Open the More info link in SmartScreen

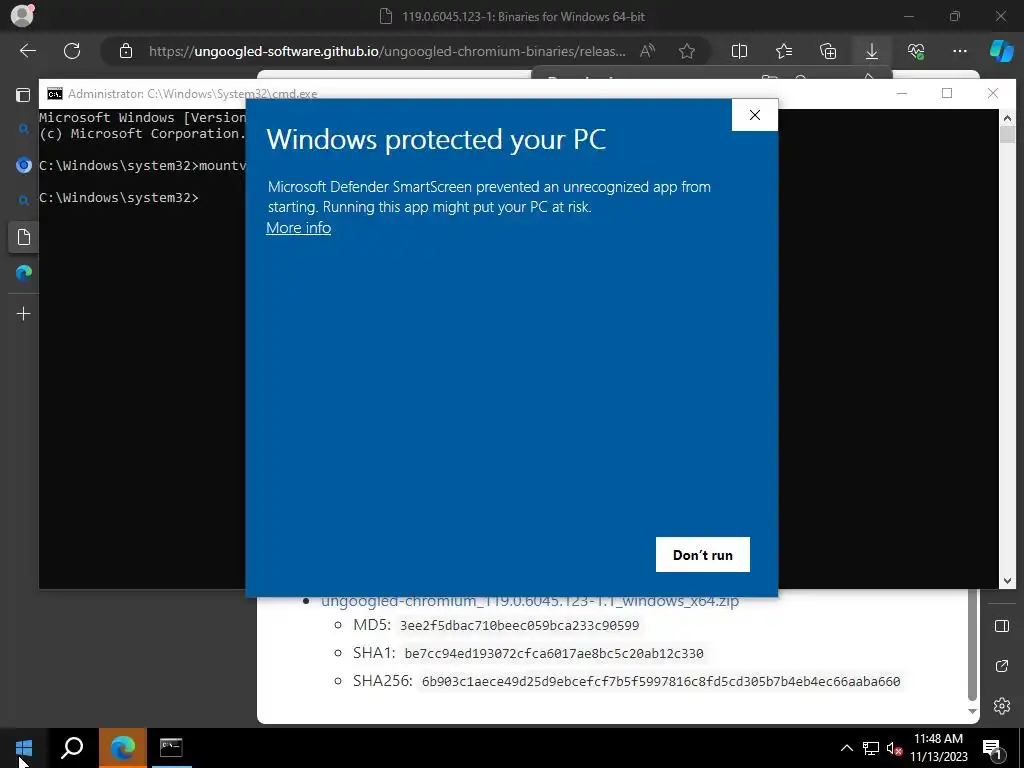click(298, 228)
